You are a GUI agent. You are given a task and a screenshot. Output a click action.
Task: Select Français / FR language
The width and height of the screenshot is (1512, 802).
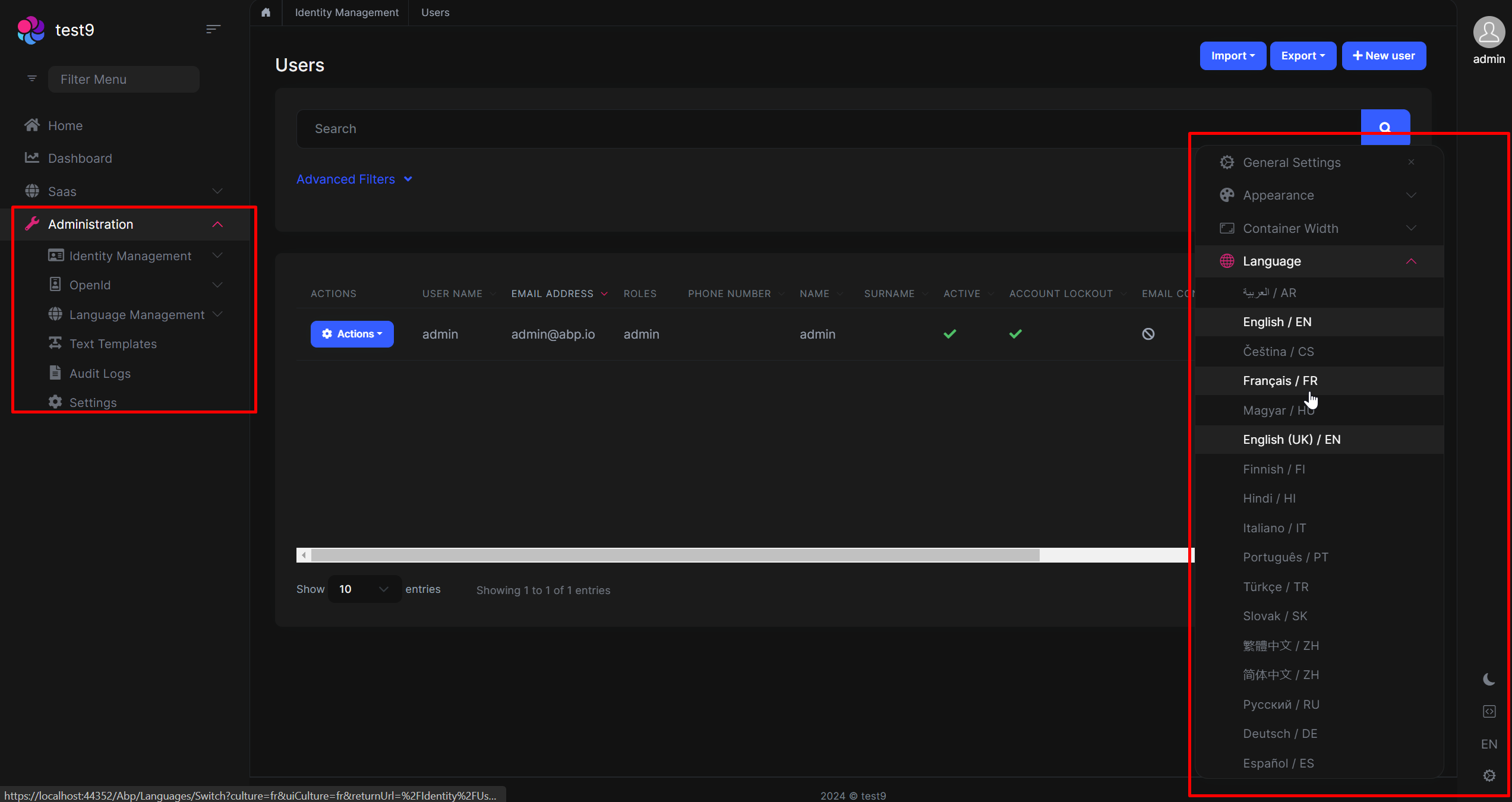pyautogui.click(x=1280, y=380)
